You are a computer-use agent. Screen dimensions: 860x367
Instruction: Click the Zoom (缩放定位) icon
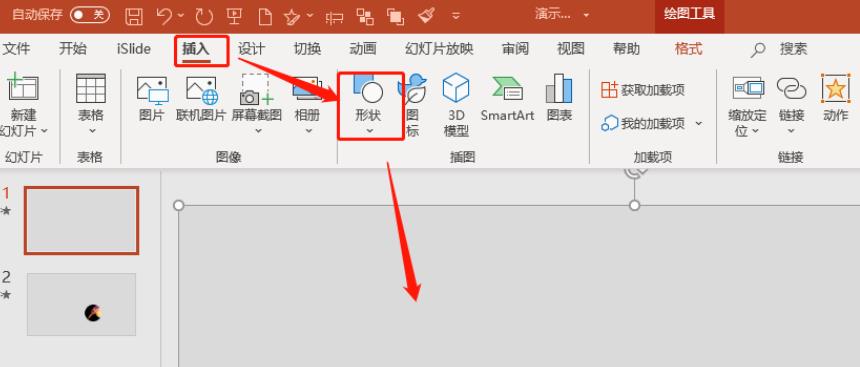coord(748,88)
